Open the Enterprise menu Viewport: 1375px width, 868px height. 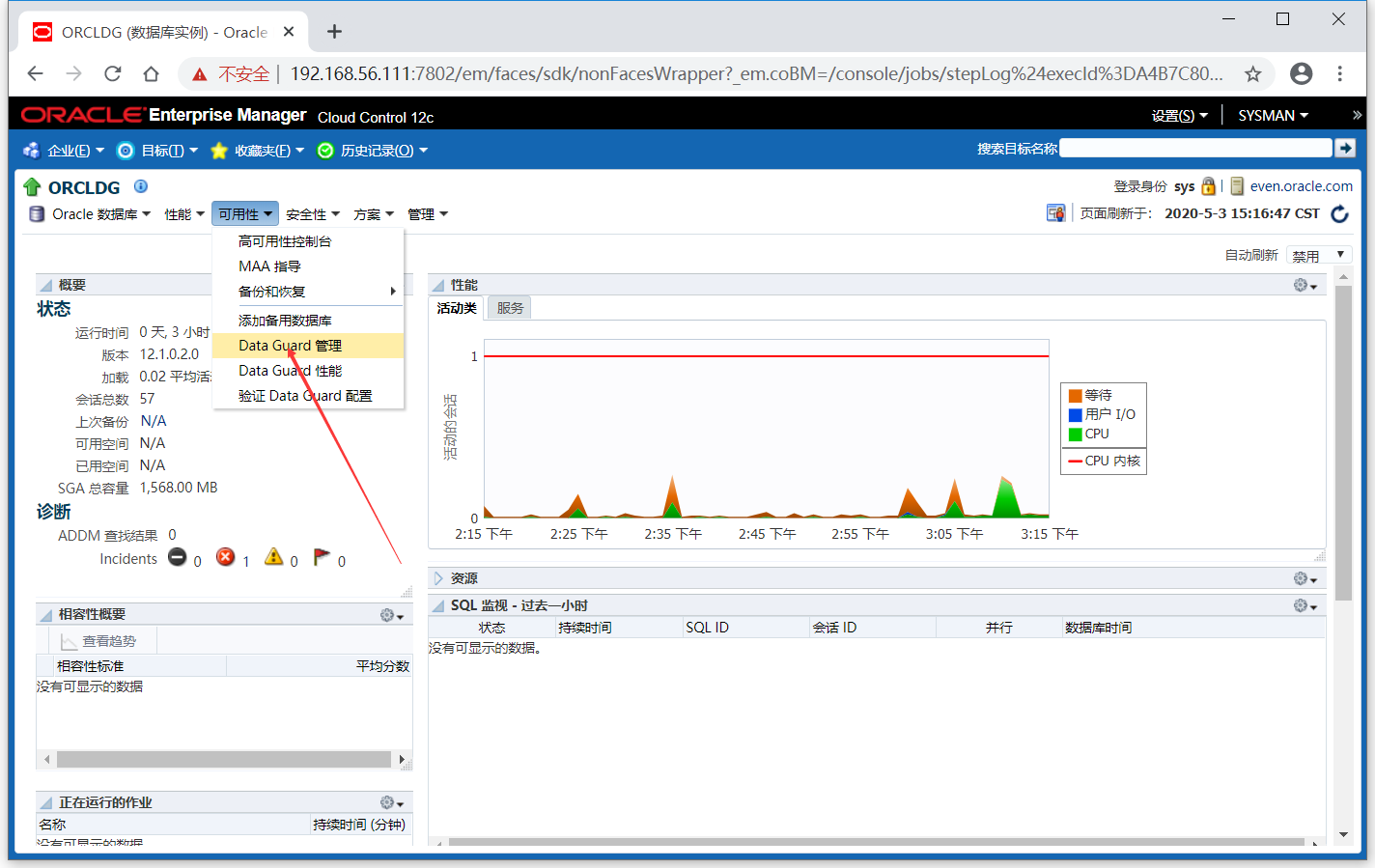tap(63, 151)
